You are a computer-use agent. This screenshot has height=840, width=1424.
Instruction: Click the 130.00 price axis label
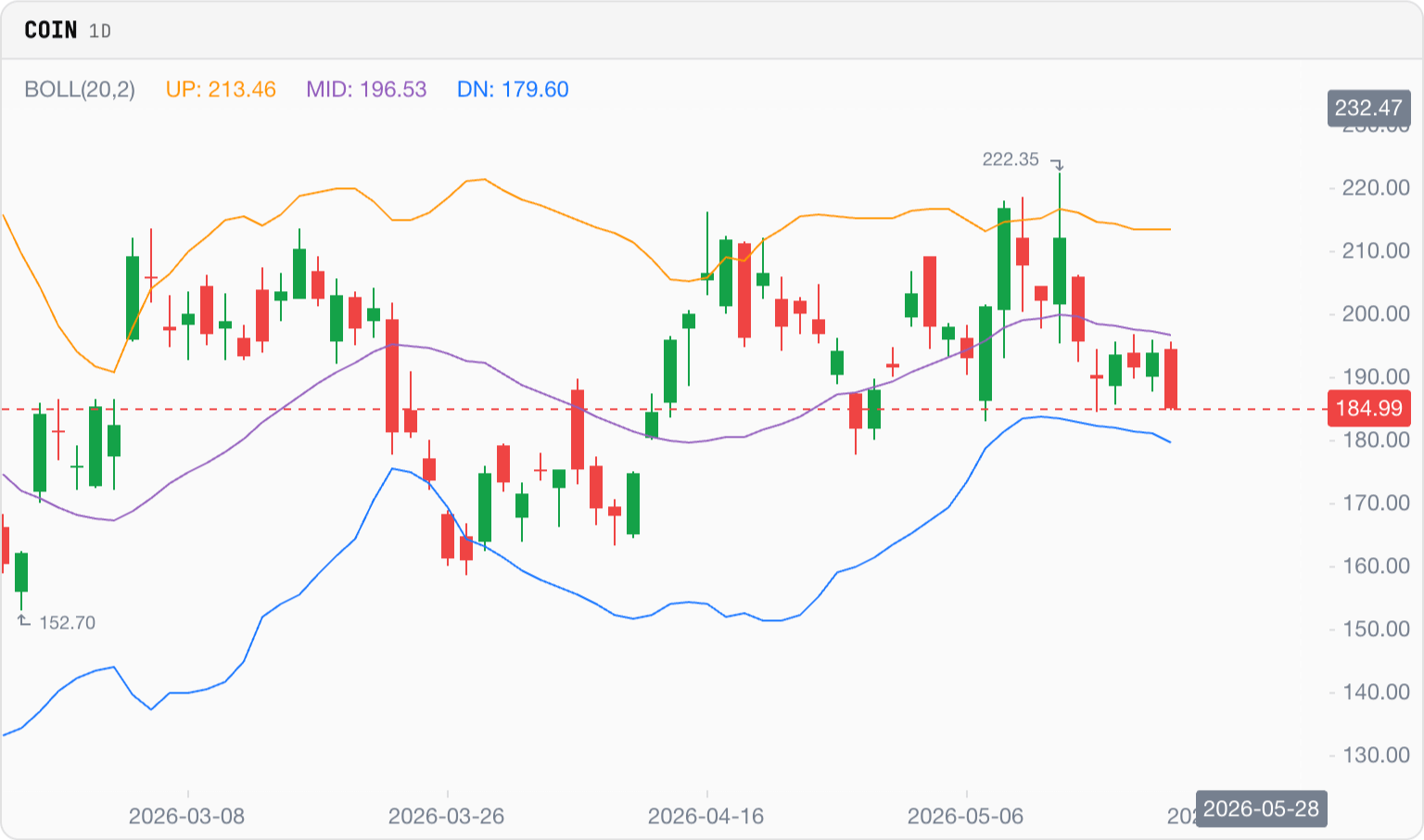pos(1376,756)
